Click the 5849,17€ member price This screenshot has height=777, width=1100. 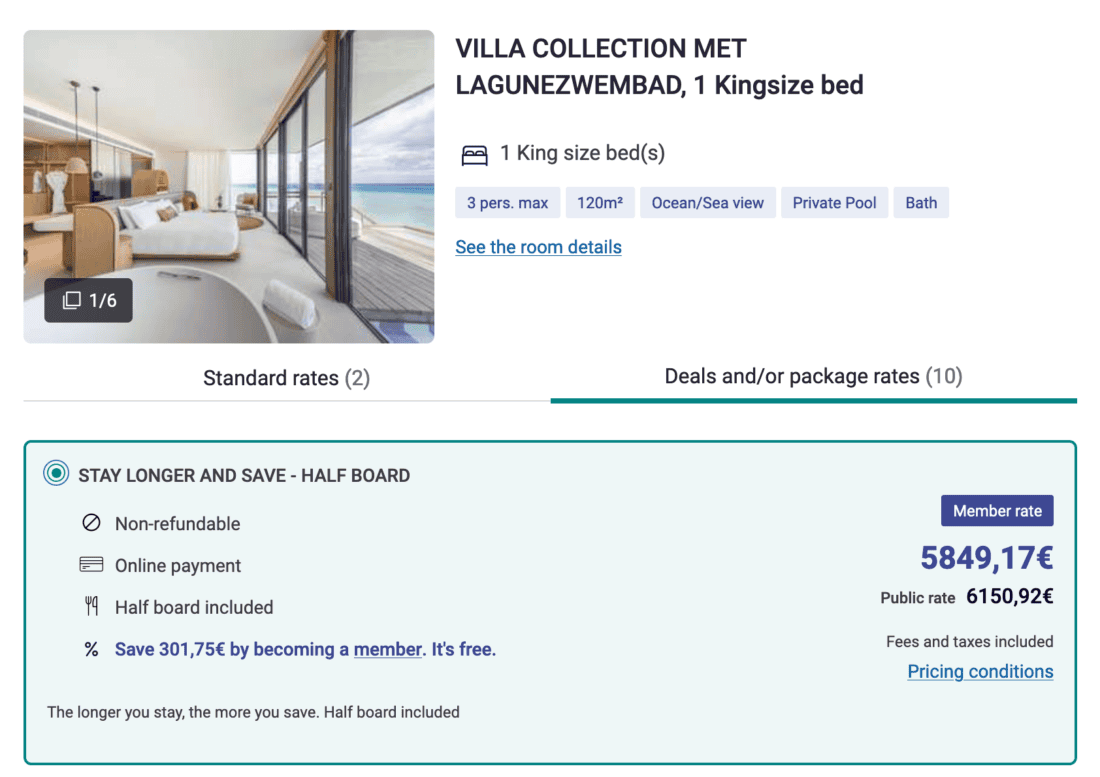point(986,558)
